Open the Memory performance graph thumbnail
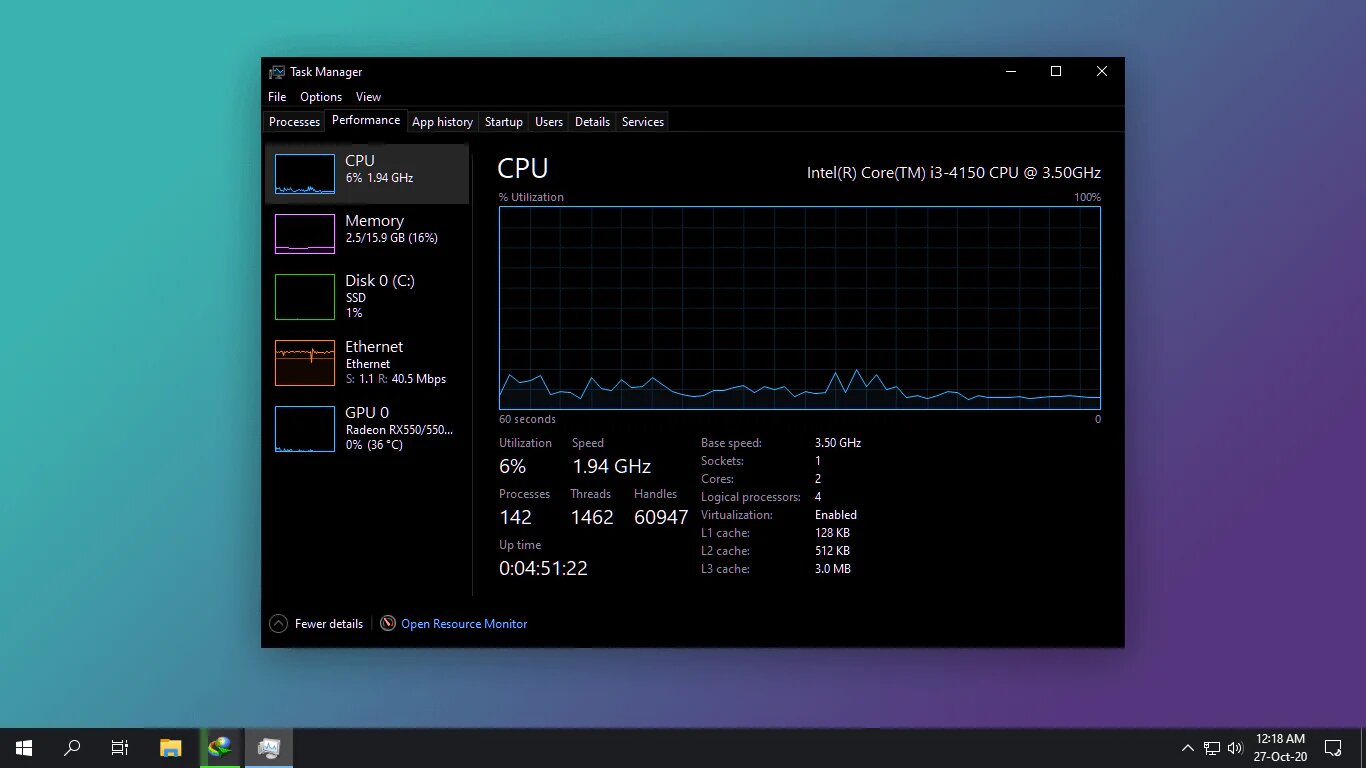Image resolution: width=1366 pixels, height=768 pixels. pos(305,233)
